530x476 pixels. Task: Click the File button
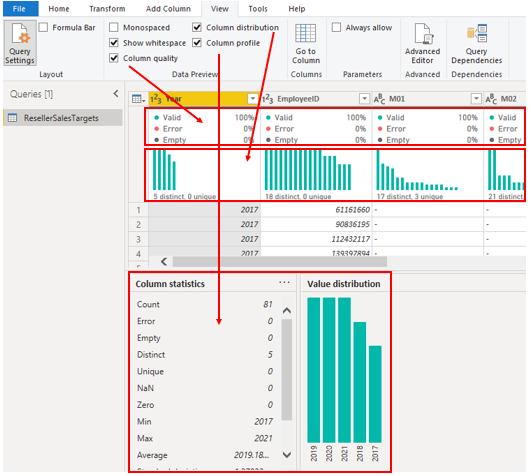[19, 9]
